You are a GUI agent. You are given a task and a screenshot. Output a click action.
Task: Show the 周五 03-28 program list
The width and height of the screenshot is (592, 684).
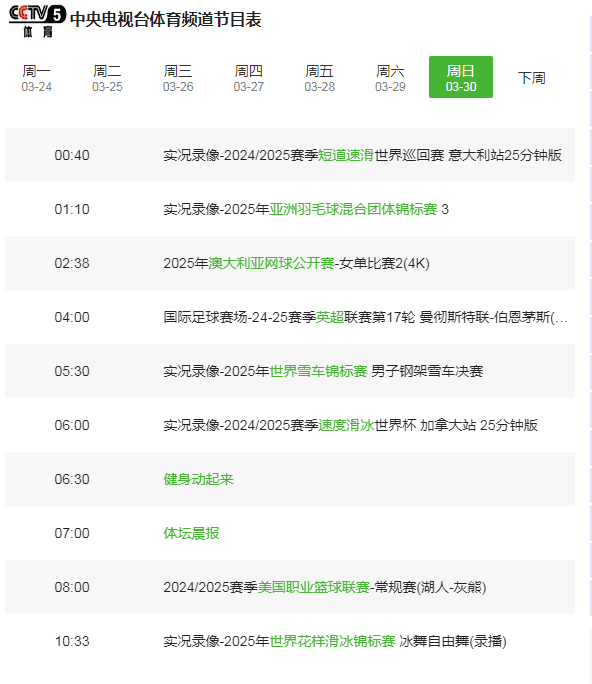(x=319, y=78)
